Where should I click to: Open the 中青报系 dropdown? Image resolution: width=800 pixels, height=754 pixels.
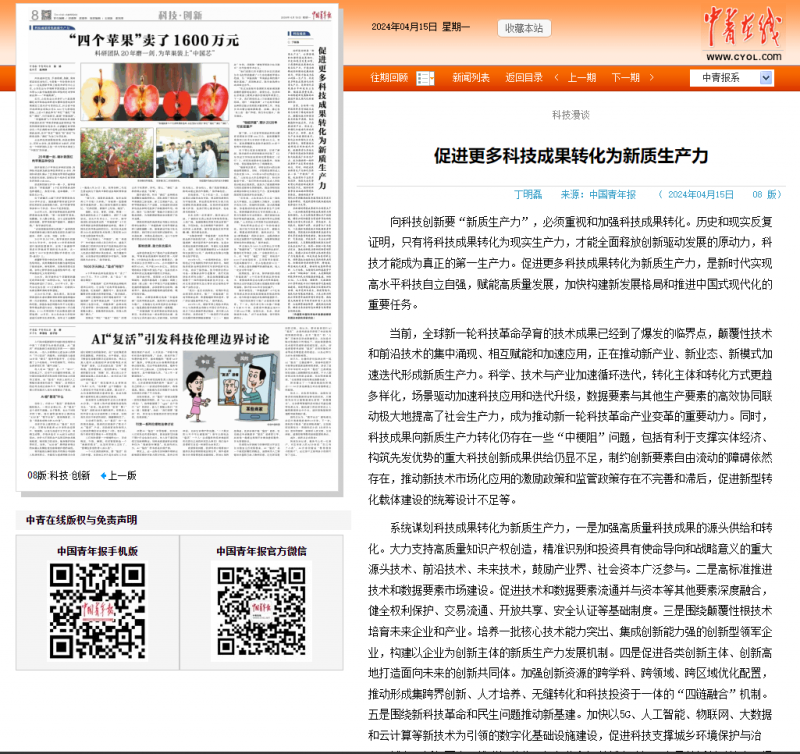click(x=731, y=78)
